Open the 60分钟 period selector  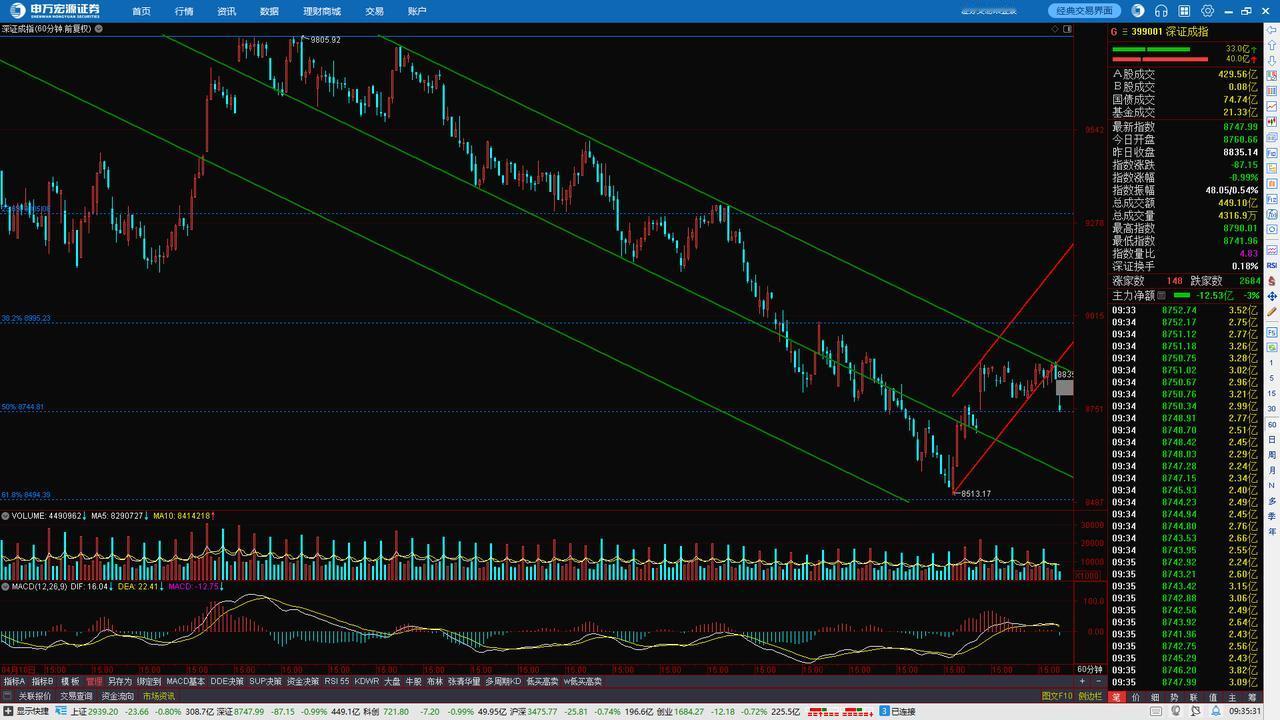[x=1090, y=669]
